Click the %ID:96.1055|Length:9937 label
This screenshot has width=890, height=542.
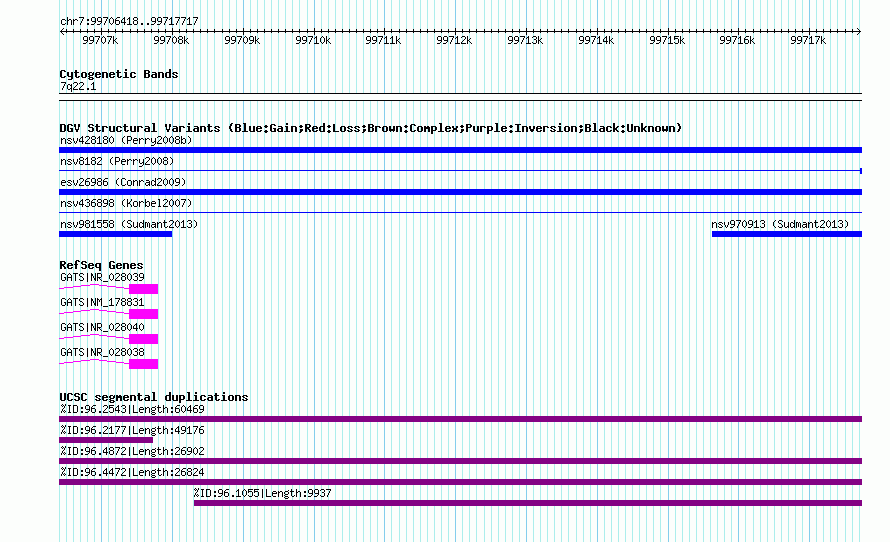click(262, 493)
